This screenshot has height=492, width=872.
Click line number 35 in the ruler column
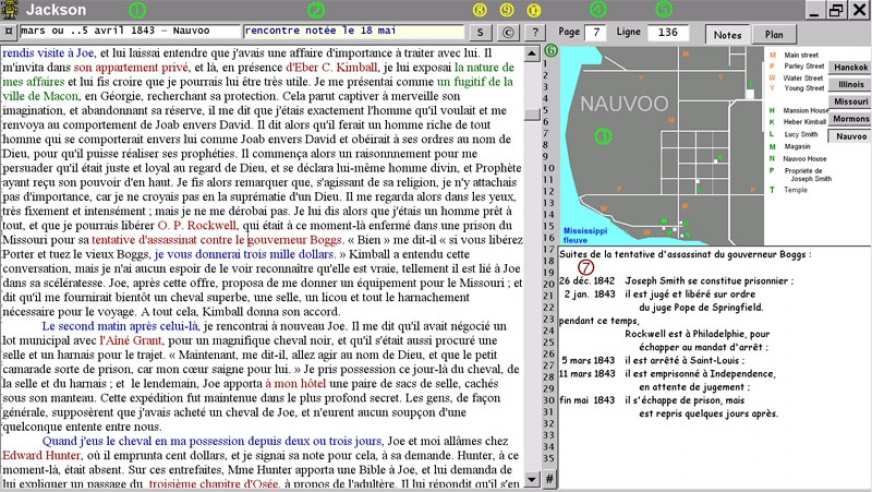549,459
